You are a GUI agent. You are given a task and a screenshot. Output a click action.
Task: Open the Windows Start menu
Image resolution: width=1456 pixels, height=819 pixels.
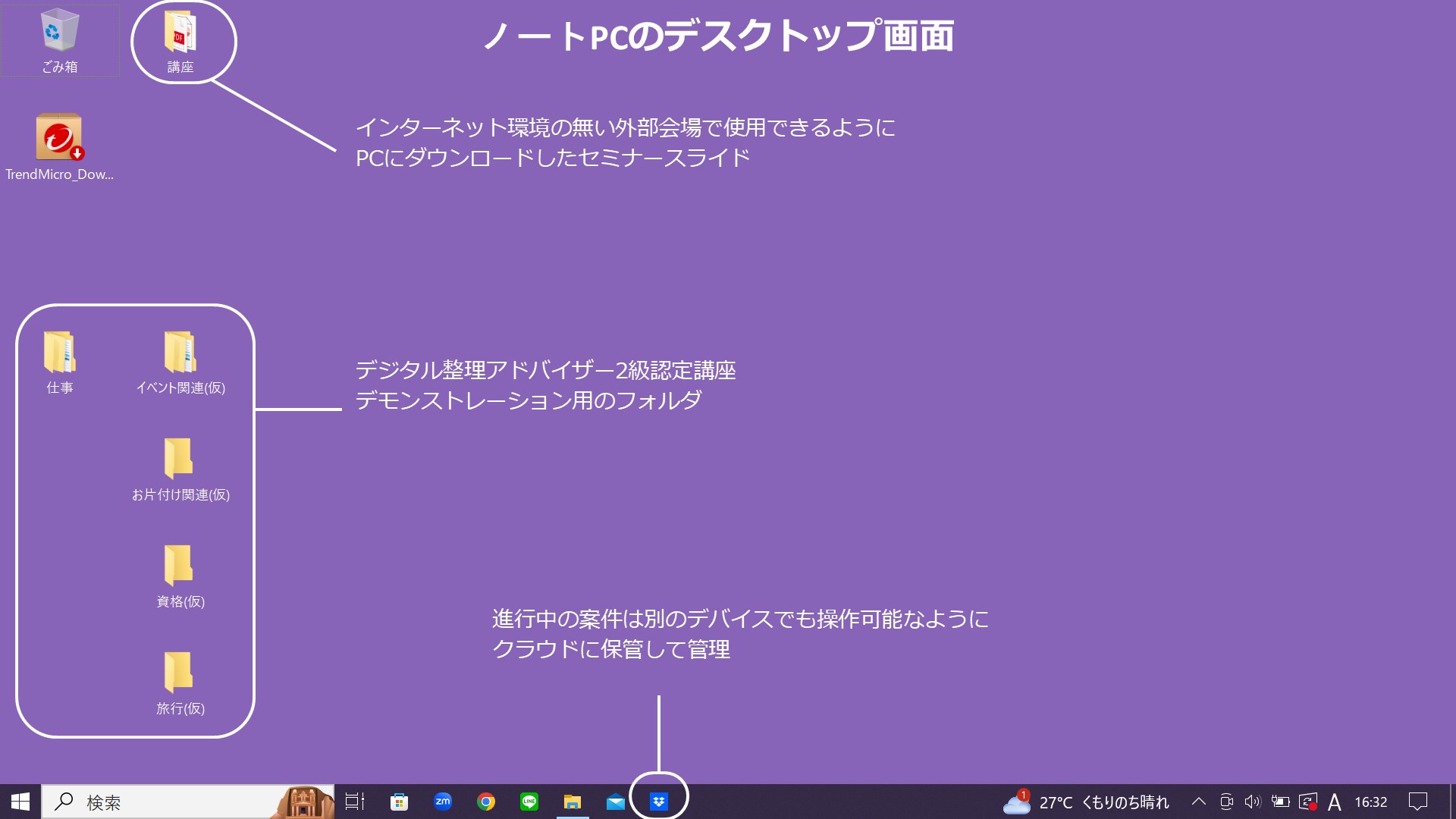[20, 802]
